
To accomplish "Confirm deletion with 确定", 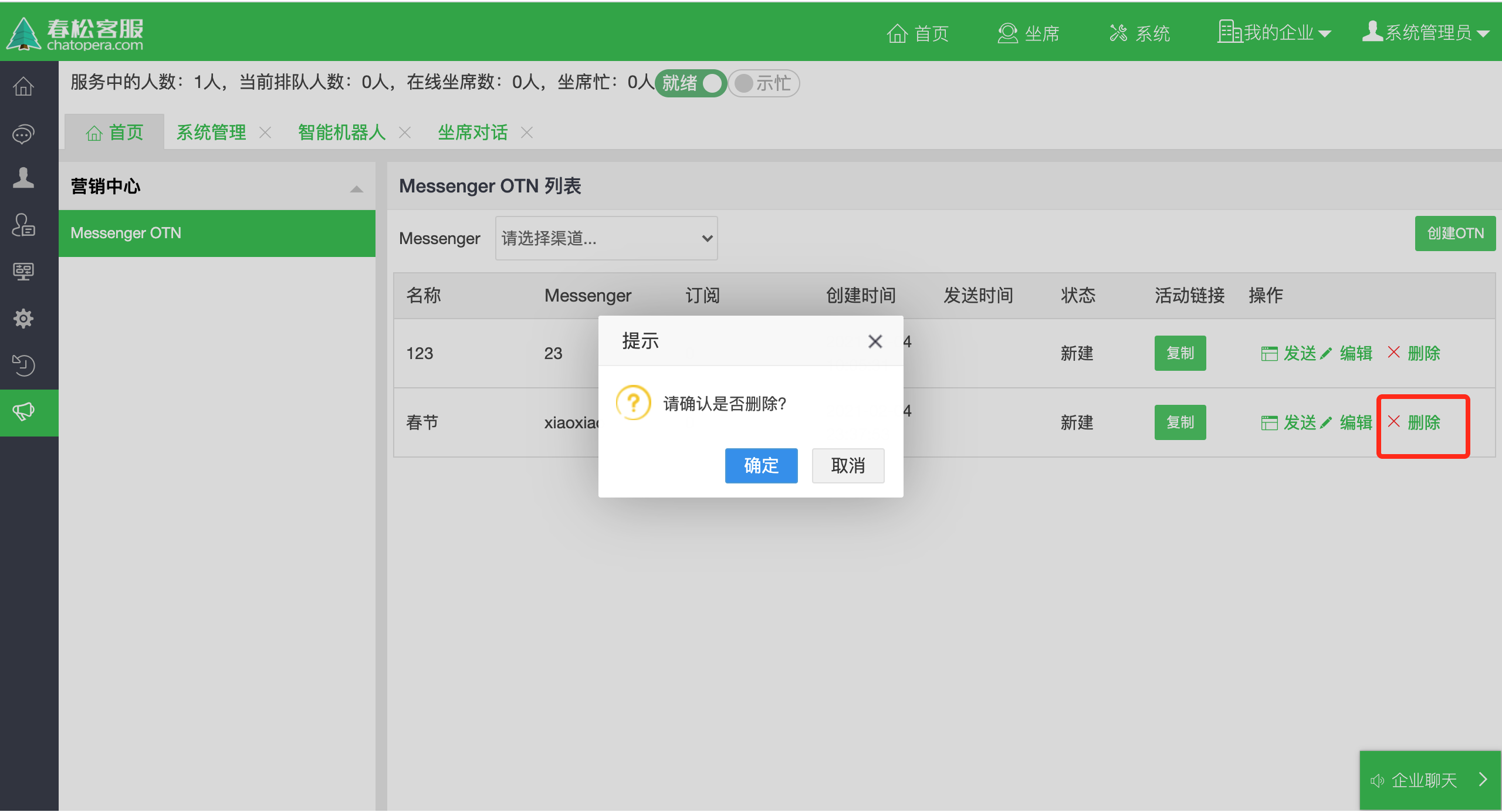I will pyautogui.click(x=761, y=466).
